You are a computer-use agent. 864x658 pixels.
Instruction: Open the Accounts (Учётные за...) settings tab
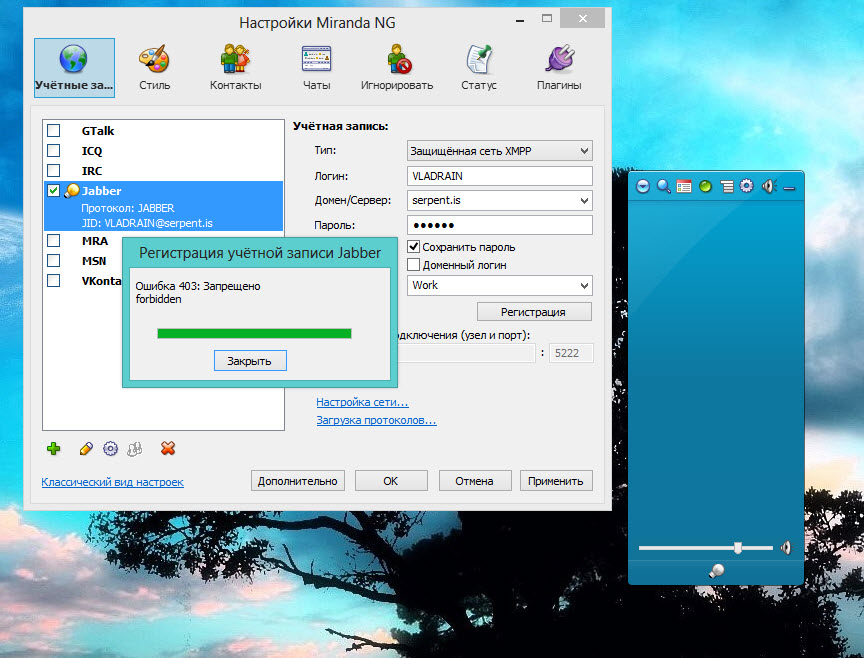74,68
